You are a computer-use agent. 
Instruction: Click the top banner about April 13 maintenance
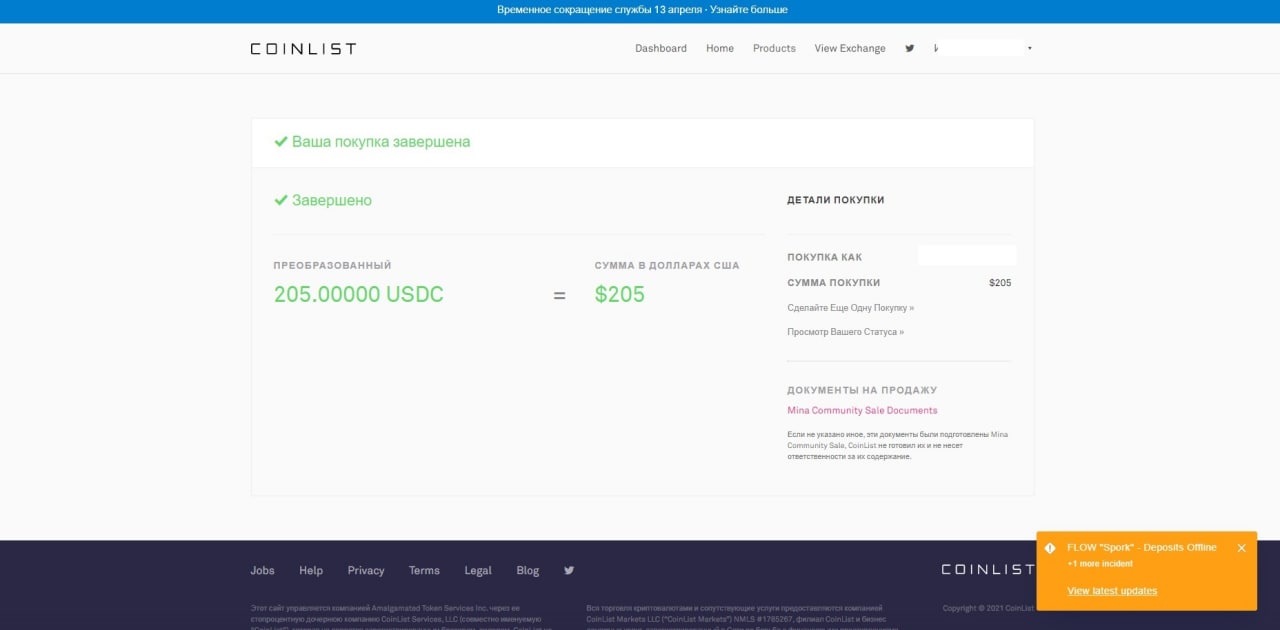pos(642,10)
